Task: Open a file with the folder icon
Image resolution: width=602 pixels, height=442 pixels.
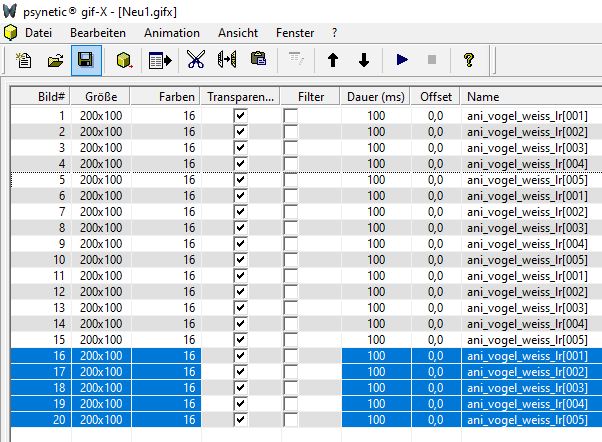Action: [x=55, y=60]
